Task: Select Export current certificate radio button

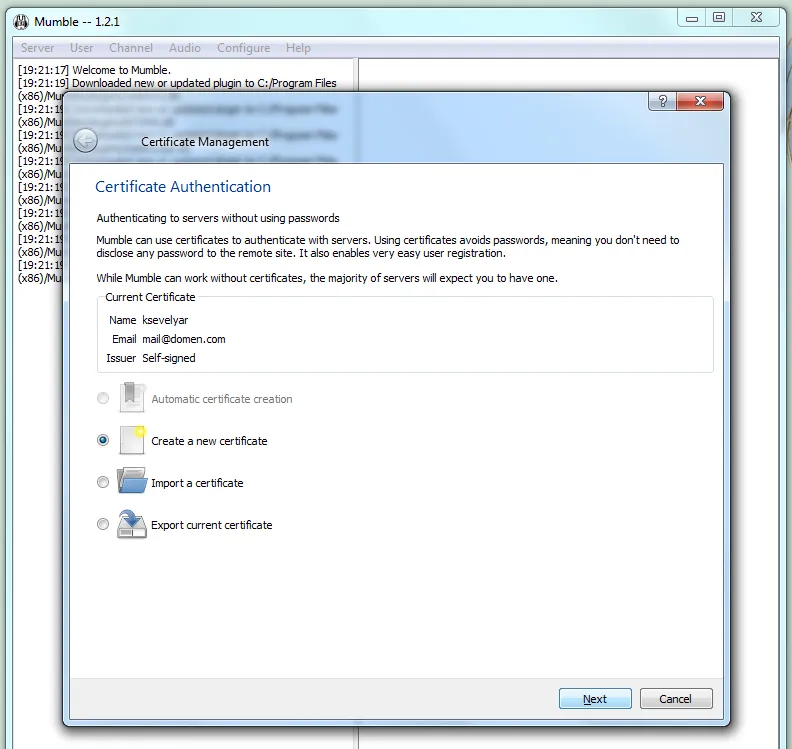Action: point(103,524)
